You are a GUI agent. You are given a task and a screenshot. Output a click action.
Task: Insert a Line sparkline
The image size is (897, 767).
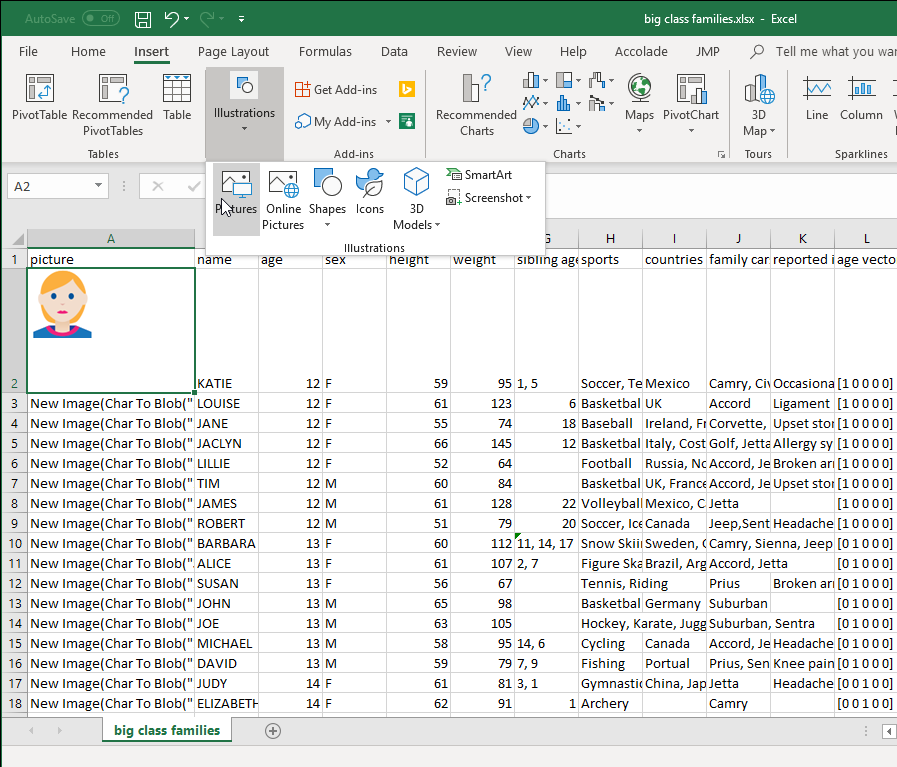(817, 98)
